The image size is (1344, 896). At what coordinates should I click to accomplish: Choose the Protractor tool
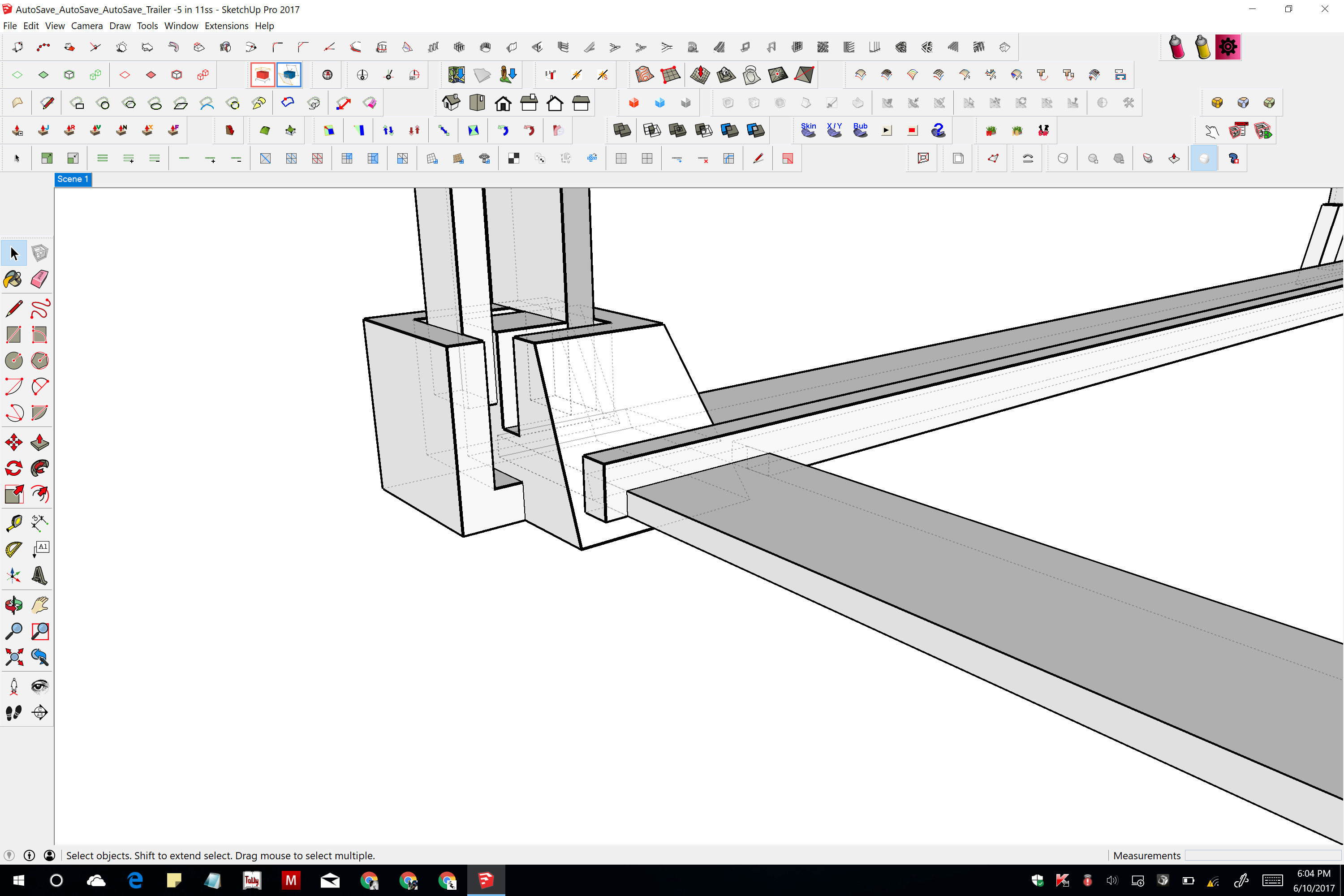[x=14, y=549]
